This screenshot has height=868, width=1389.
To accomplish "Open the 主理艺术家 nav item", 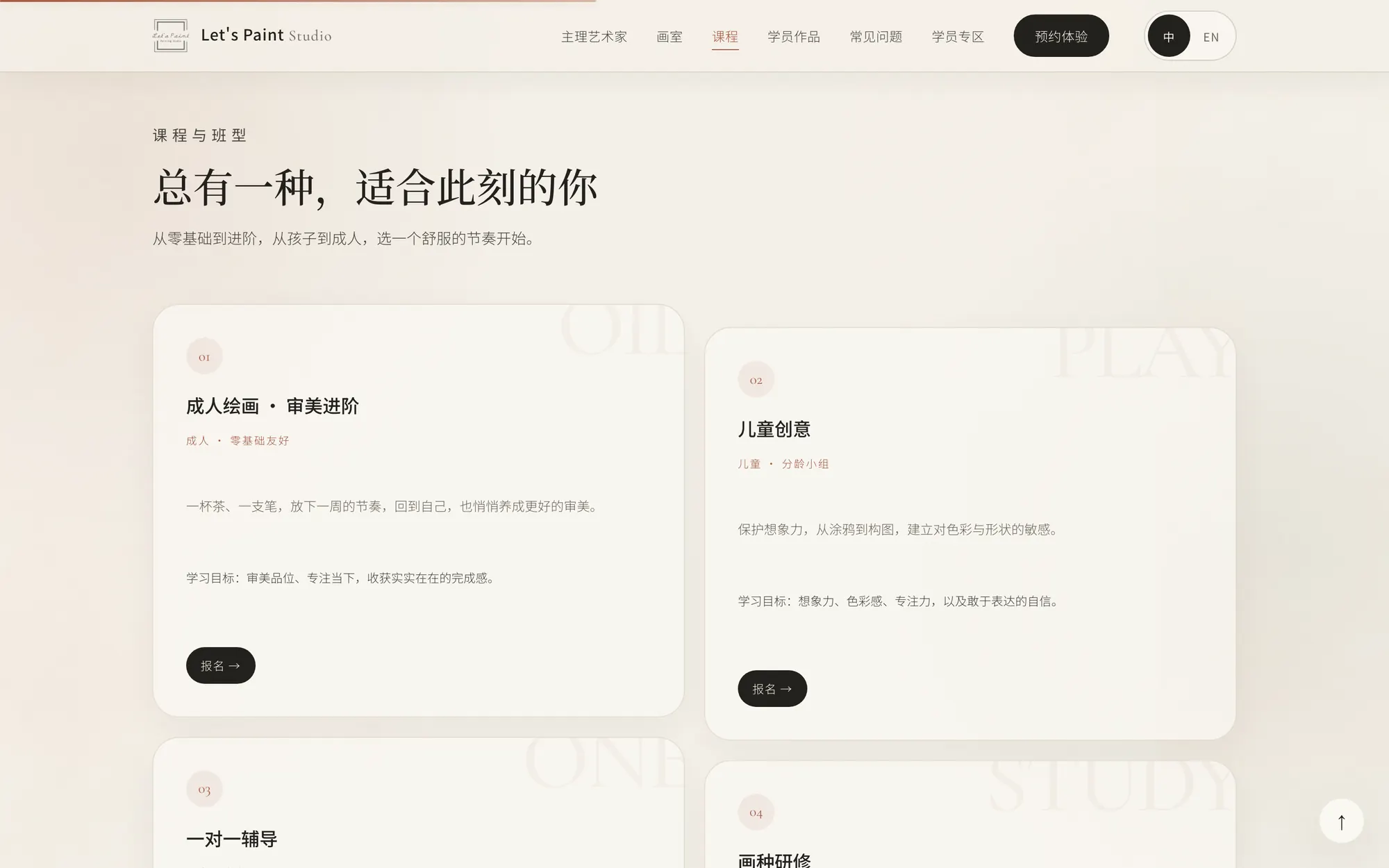I will pyautogui.click(x=594, y=37).
